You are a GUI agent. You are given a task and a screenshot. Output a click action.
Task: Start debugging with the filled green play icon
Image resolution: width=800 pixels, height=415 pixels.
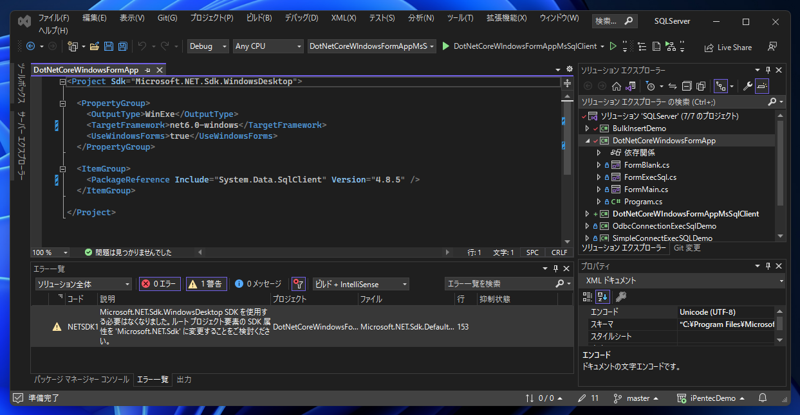[446, 46]
